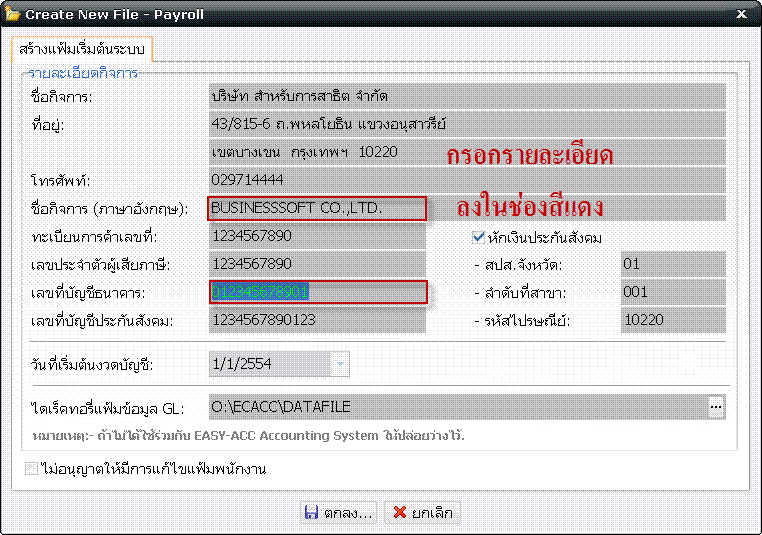Click the สปส.จังหวัด field showing 01
This screenshot has width=762, height=535.
pos(672,264)
